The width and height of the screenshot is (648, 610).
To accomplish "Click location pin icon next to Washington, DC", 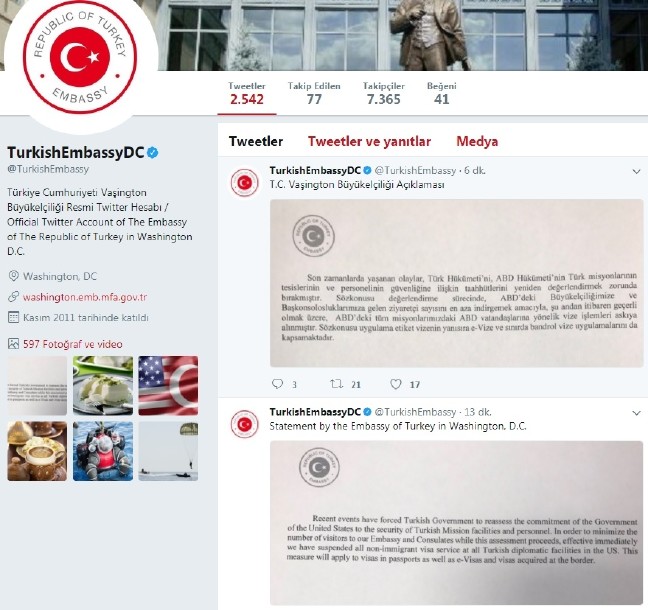I will click(x=13, y=276).
